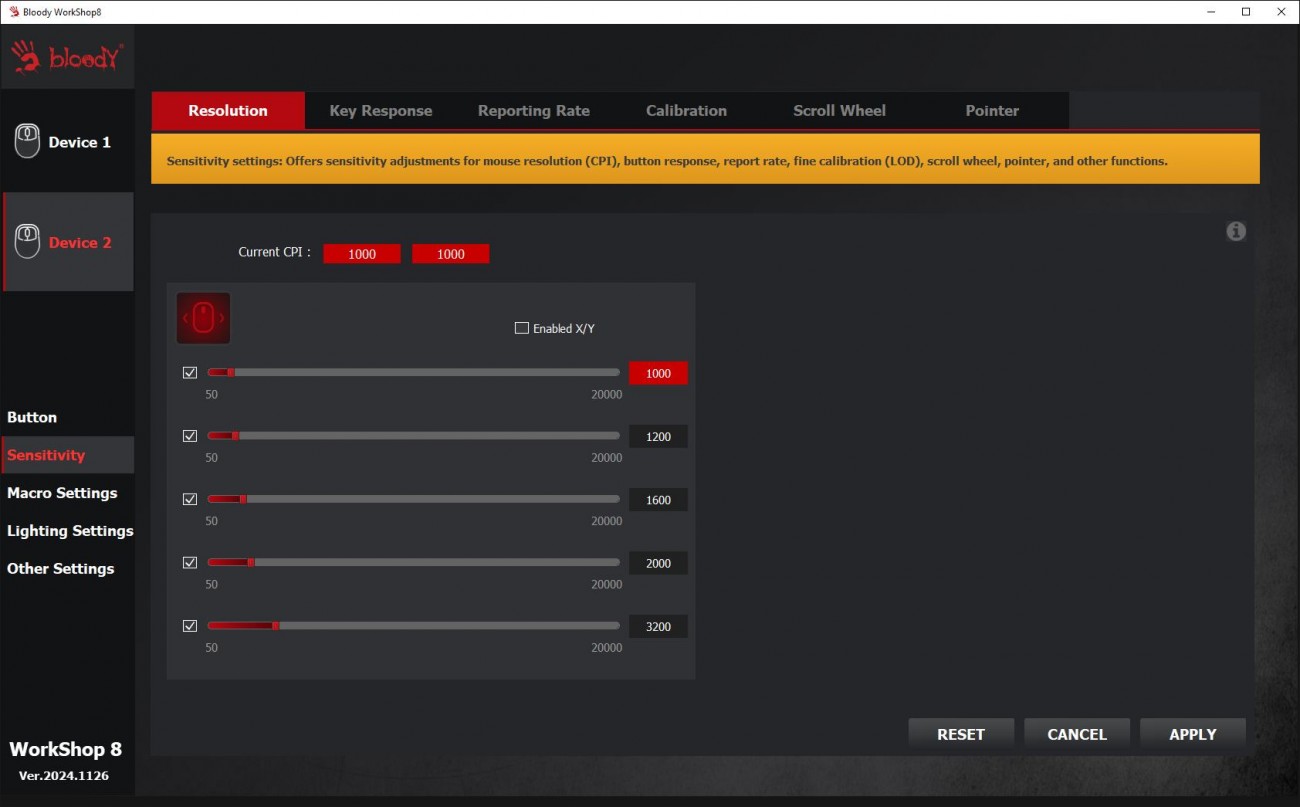Image resolution: width=1300 pixels, height=807 pixels.
Task: Open Macro Settings in the sidebar
Action: coord(62,493)
